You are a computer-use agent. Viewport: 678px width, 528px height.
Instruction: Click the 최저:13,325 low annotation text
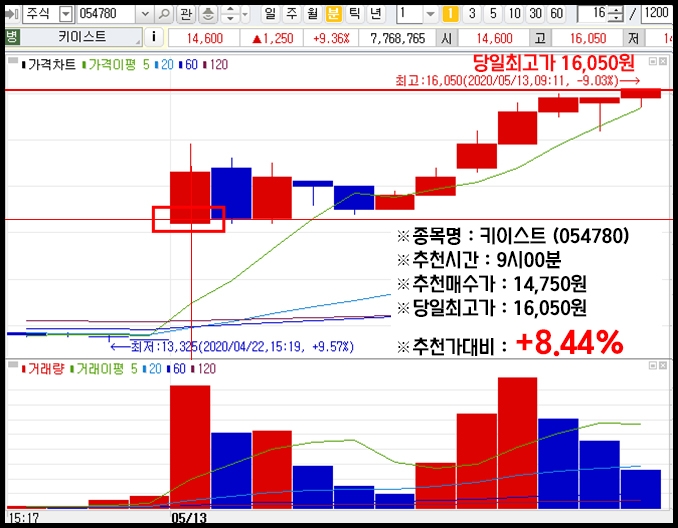pos(242,346)
